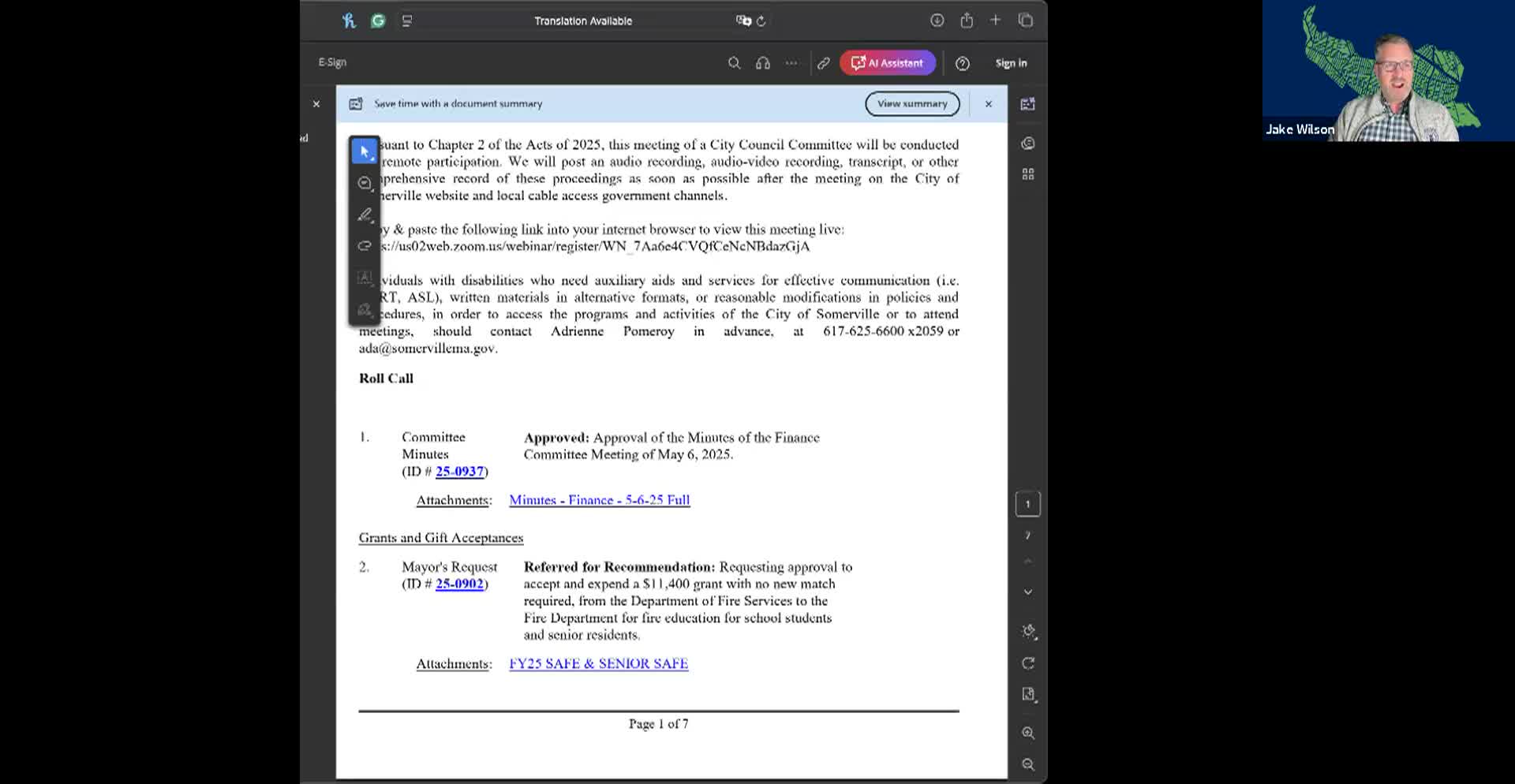
Task: Click the ada@somervillema.gov email text
Action: pos(428,349)
